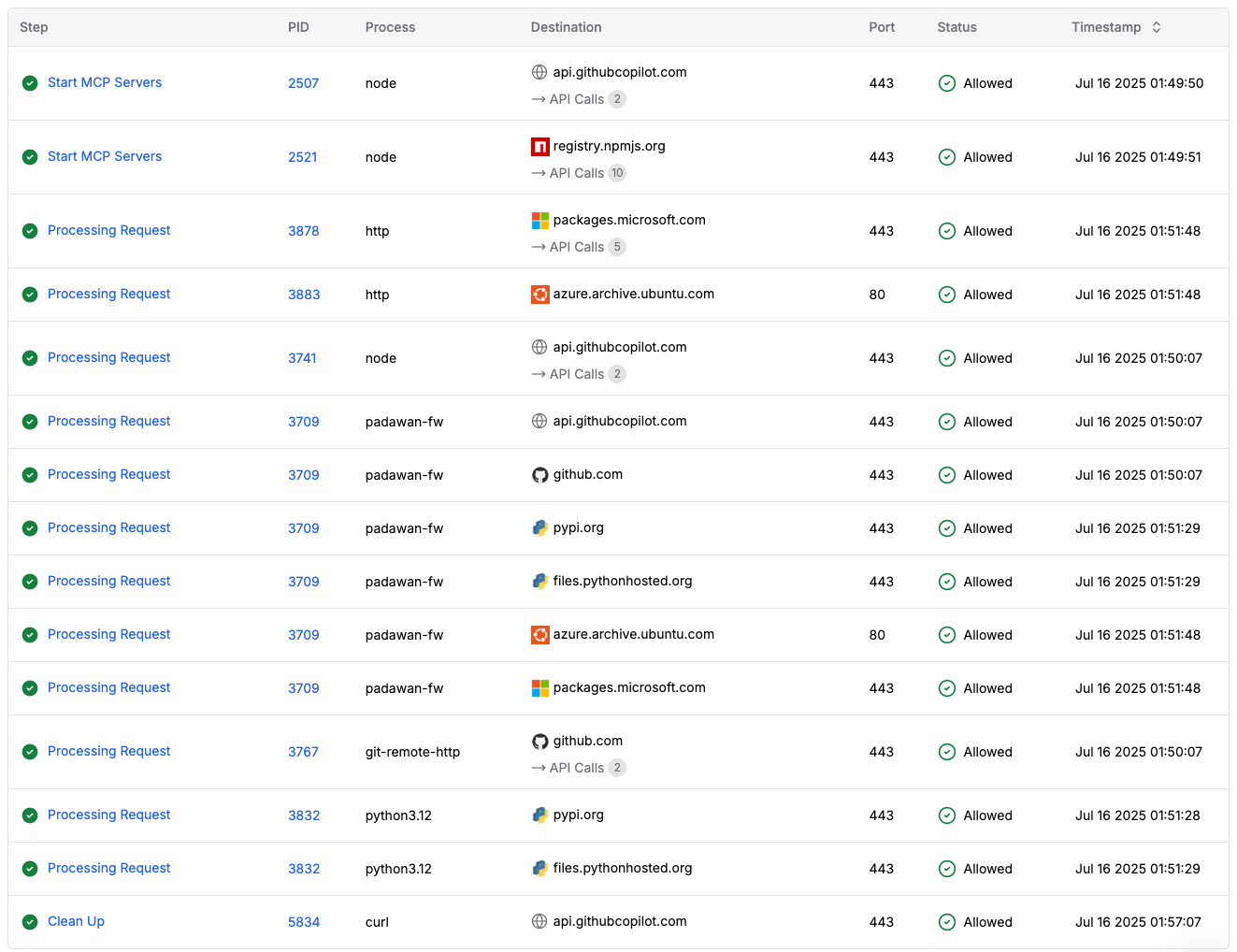Click timestamp Jul 16 2025 01:49:50
Image resolution: width=1237 pixels, height=952 pixels.
coord(1139,83)
